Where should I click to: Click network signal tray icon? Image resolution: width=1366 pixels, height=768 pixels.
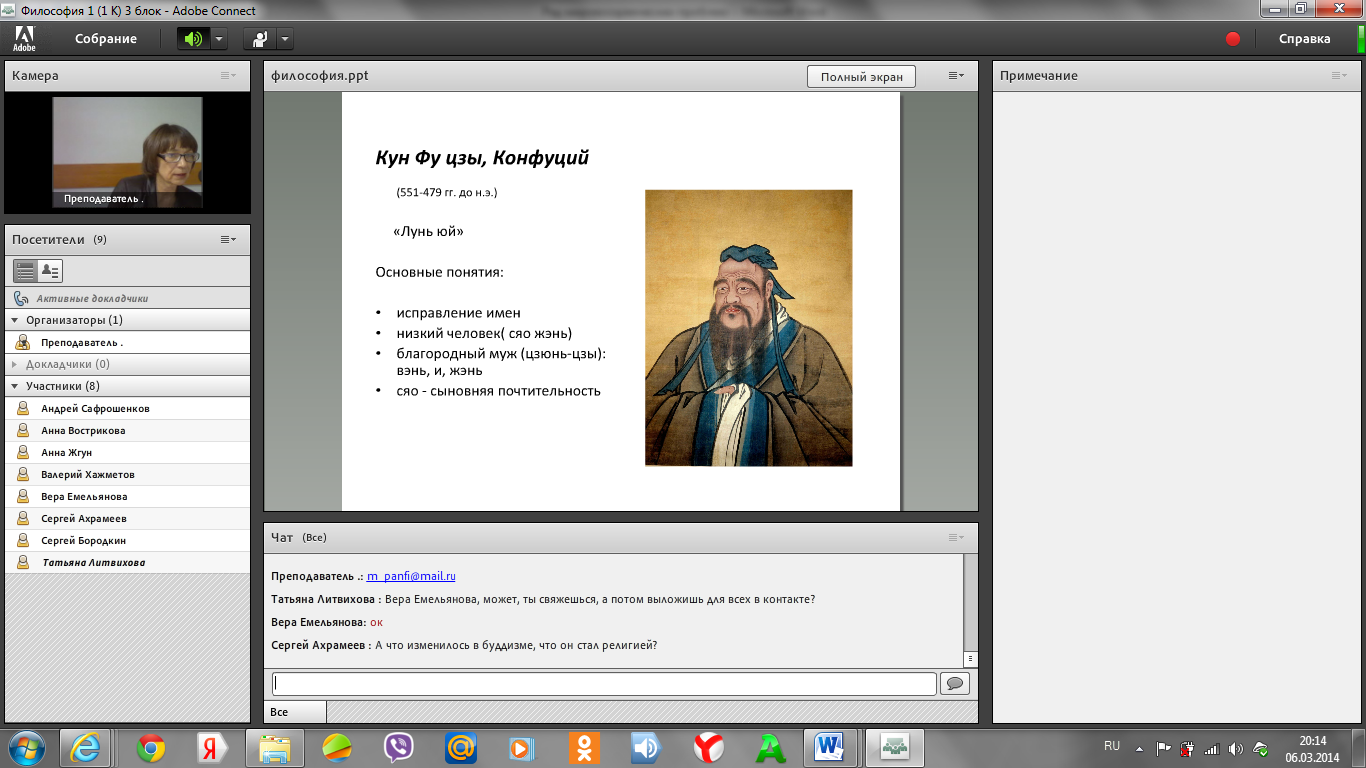(x=1212, y=748)
